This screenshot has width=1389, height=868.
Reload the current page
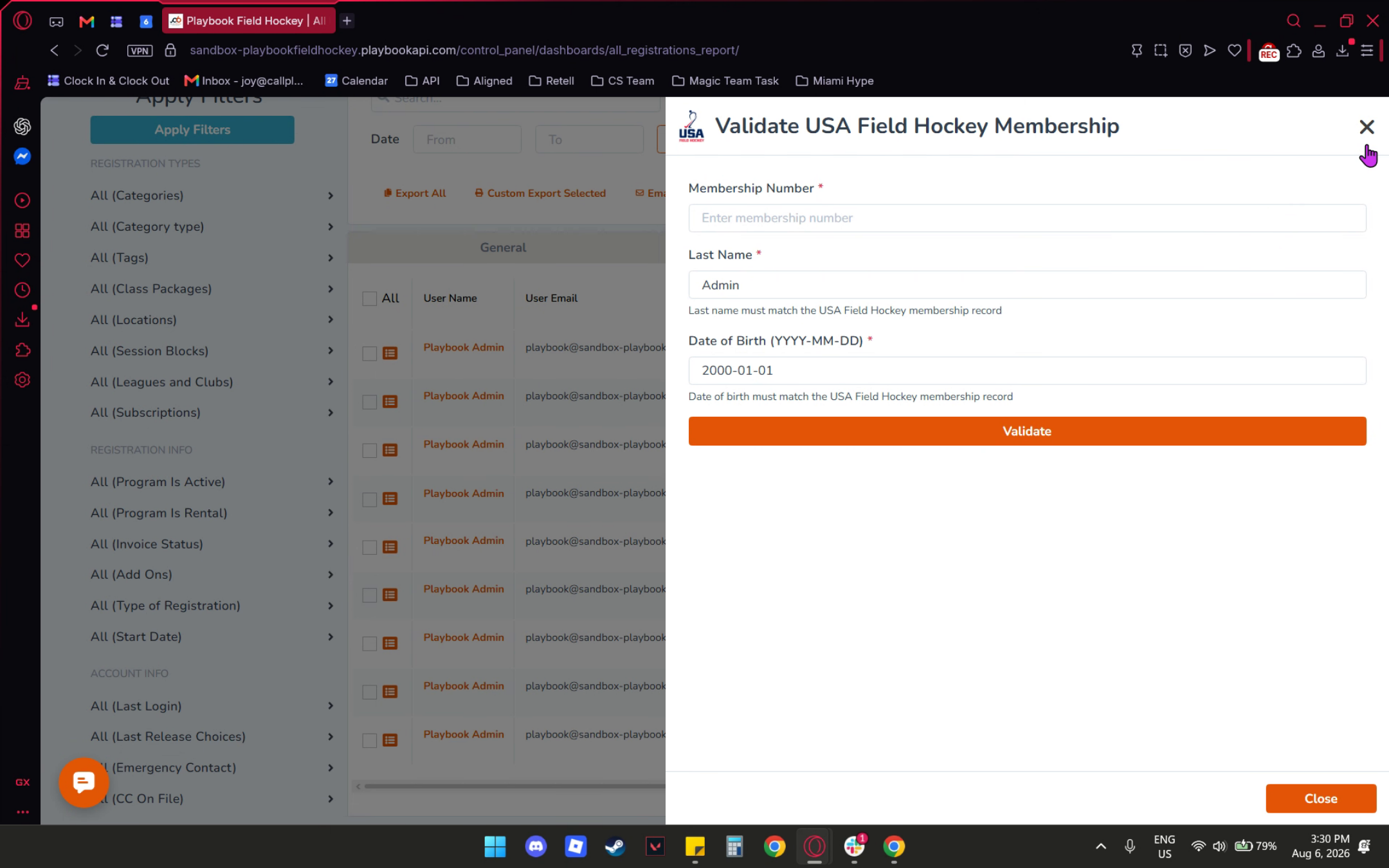coord(102,50)
